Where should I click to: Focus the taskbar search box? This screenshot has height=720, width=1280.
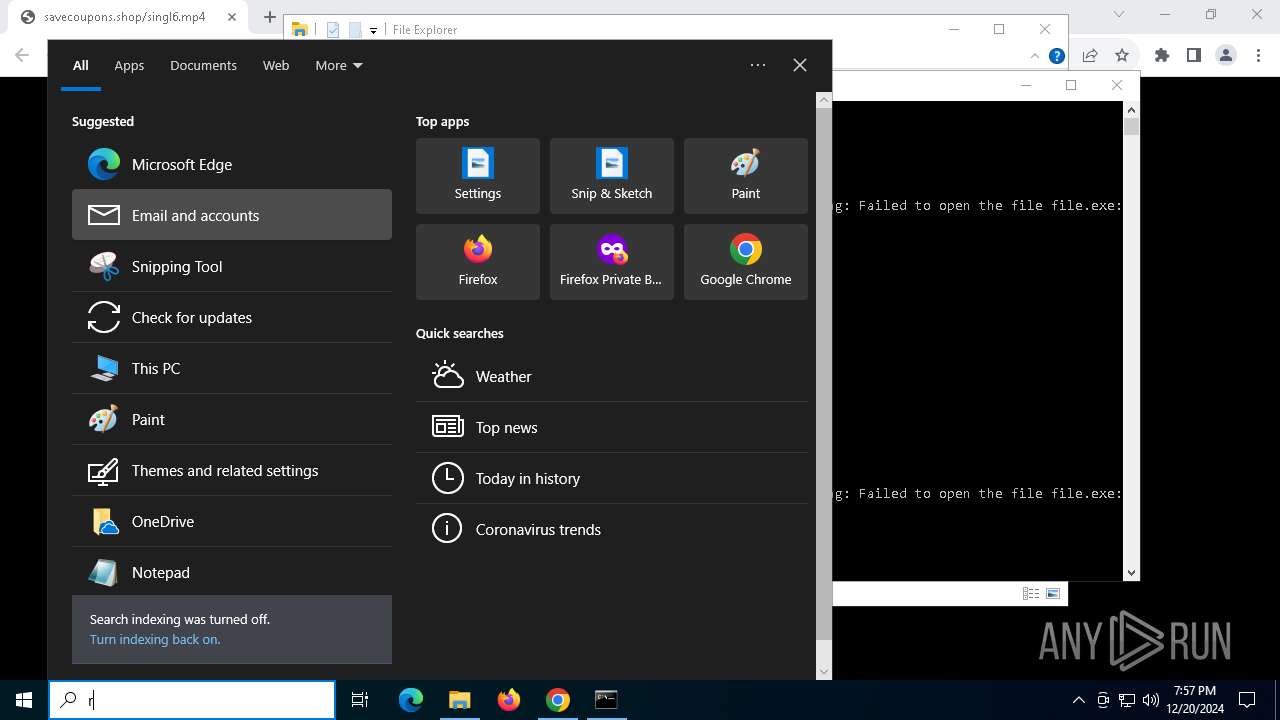point(192,700)
